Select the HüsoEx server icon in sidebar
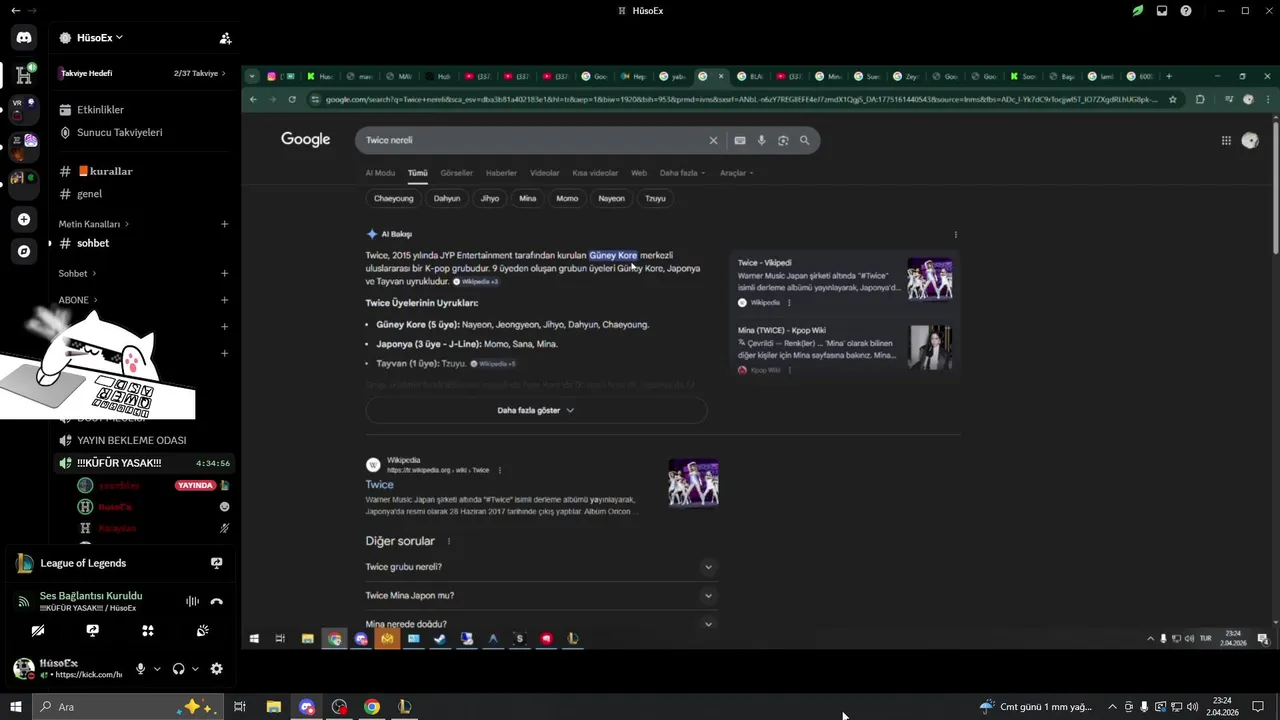Screen dimensions: 1280x720 (x=24, y=75)
